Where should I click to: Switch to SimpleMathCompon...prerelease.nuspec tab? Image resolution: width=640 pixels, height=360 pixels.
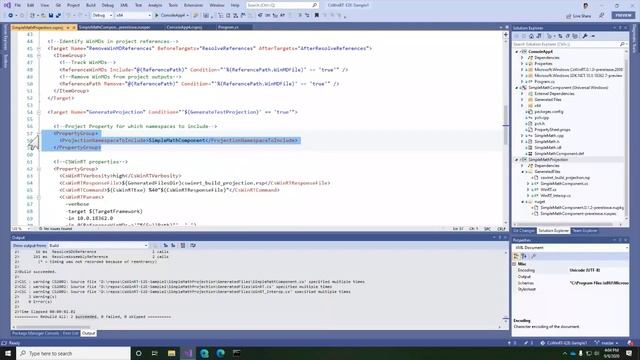tap(115, 27)
